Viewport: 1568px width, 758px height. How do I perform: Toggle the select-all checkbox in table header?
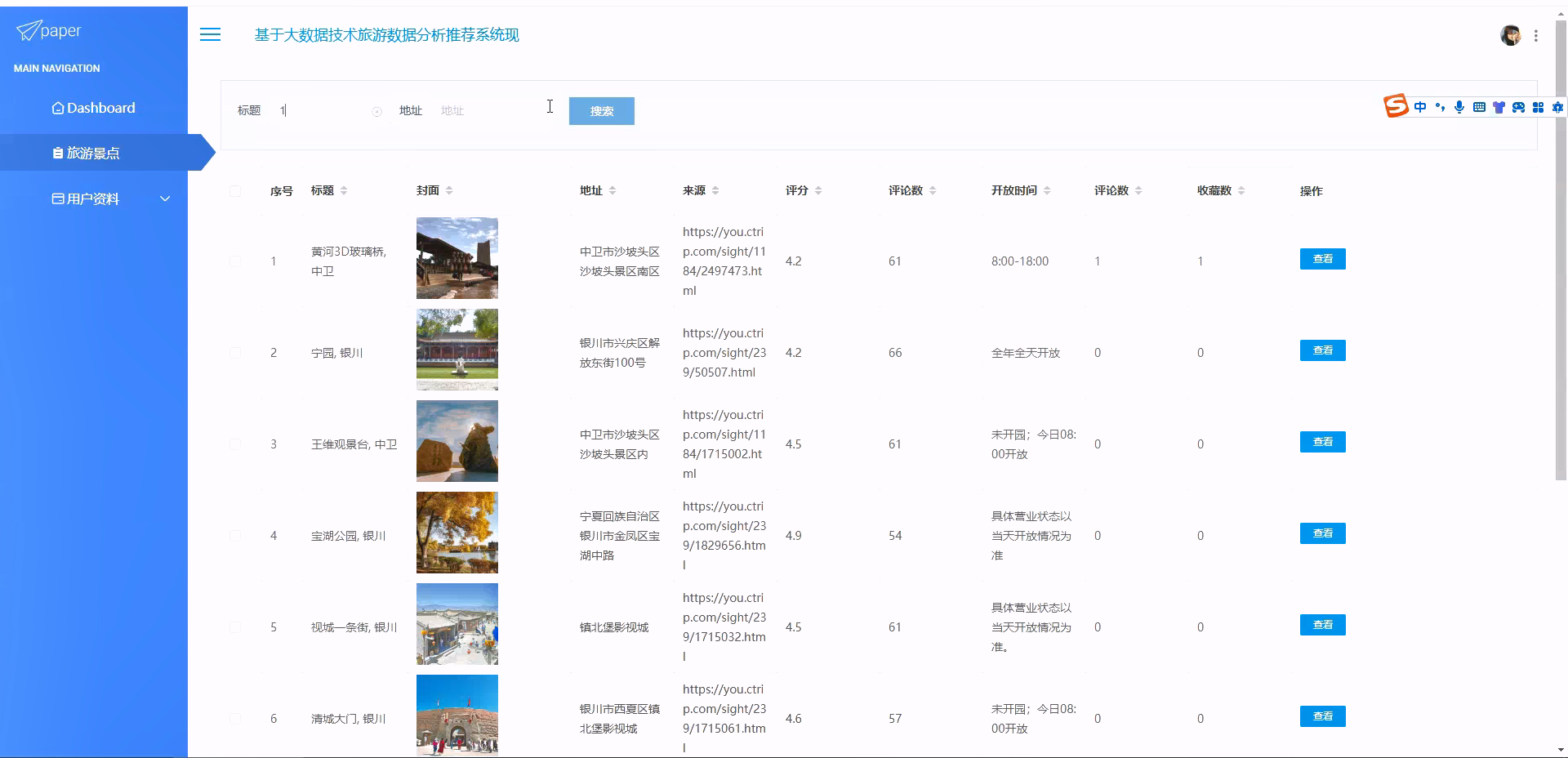point(236,190)
